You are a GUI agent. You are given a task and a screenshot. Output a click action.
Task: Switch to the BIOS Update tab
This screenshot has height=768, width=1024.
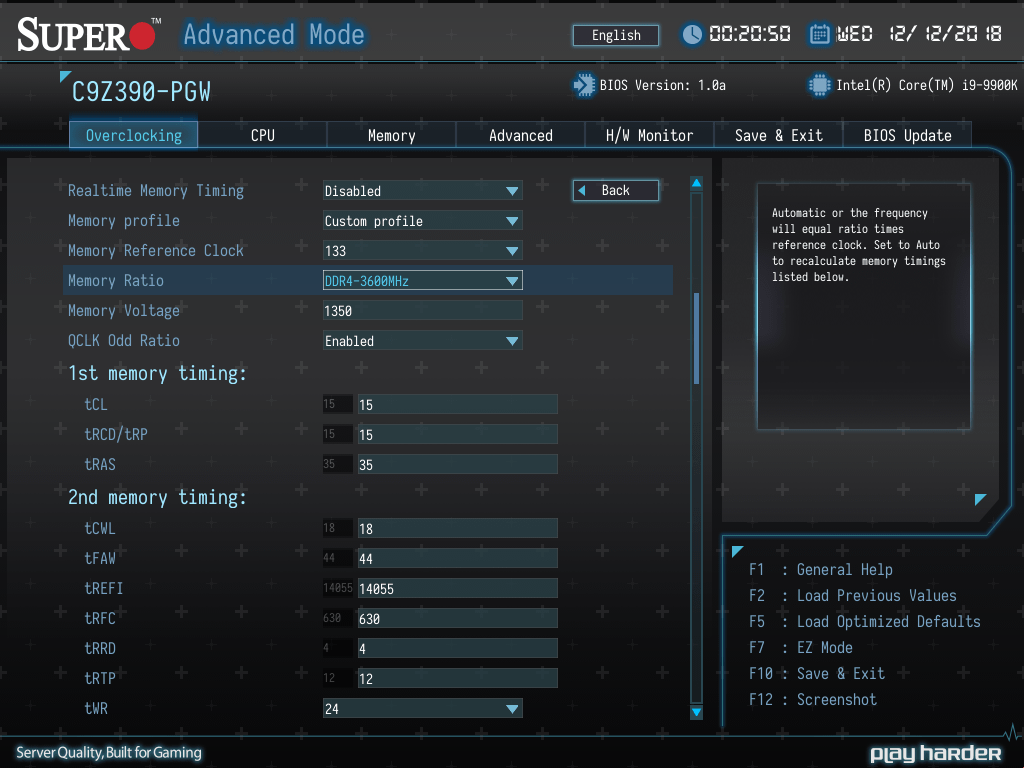coord(907,135)
